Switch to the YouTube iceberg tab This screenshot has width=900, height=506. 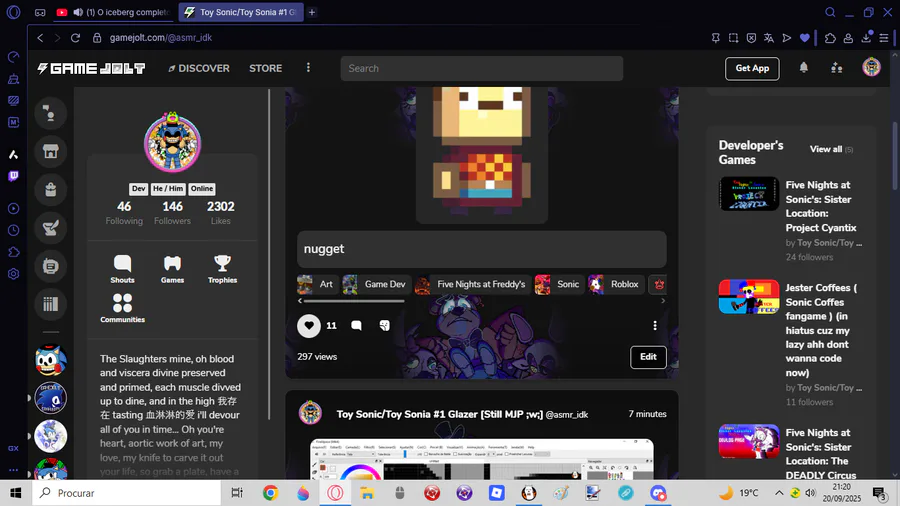[x=114, y=12]
